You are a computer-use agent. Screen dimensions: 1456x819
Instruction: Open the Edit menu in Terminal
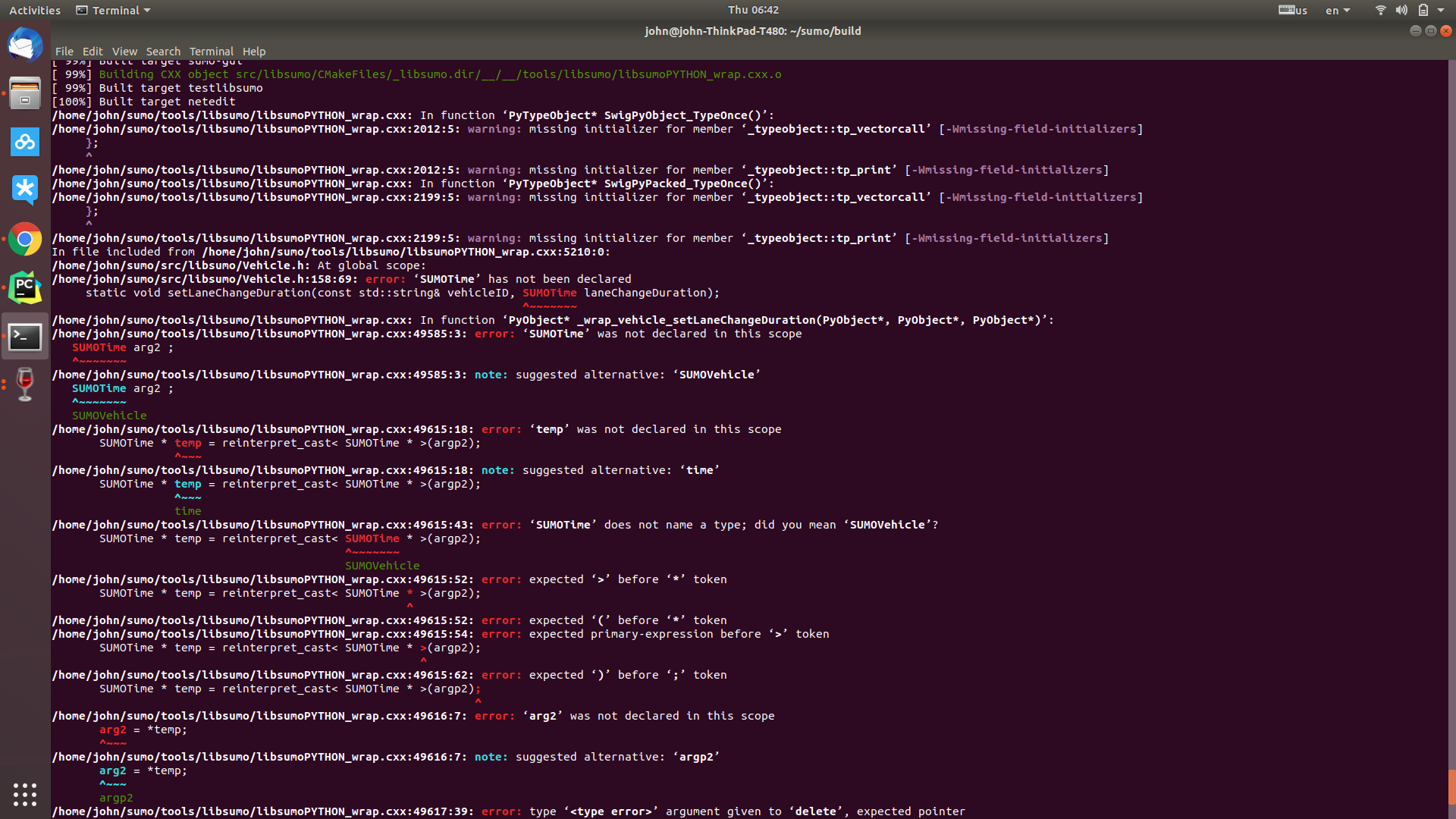[x=92, y=52]
